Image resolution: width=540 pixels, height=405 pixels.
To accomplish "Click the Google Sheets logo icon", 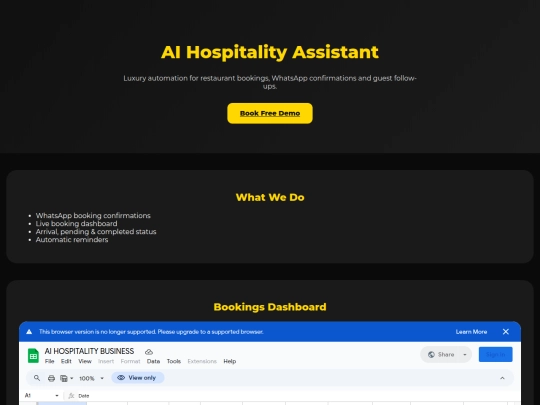I will coord(33,356).
